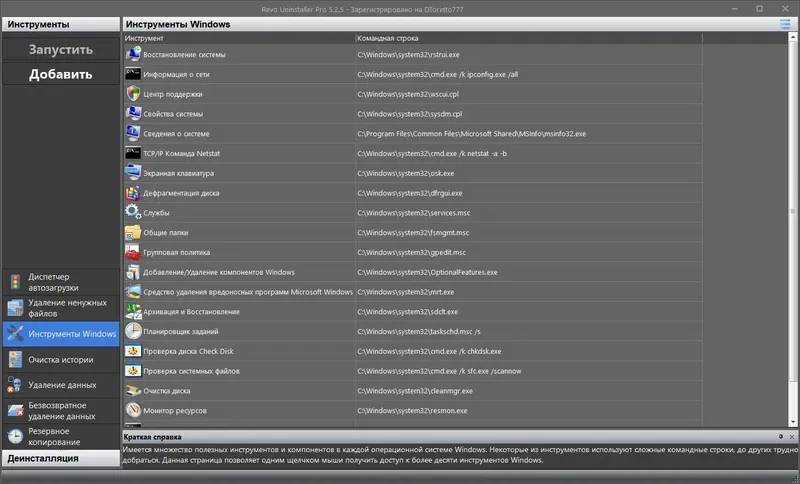Select the Групповая политика row text
800x484 pixels.
click(x=177, y=252)
